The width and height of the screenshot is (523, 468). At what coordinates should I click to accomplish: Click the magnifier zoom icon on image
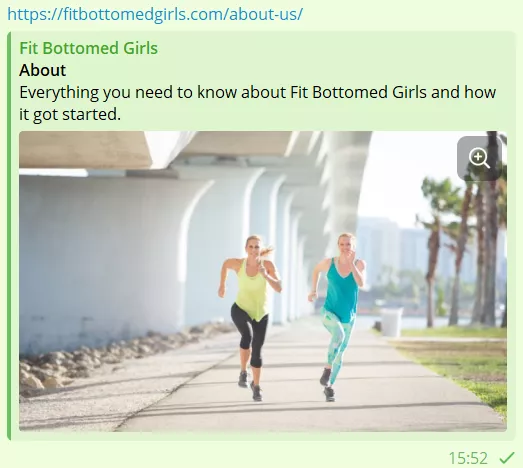pyautogui.click(x=479, y=158)
